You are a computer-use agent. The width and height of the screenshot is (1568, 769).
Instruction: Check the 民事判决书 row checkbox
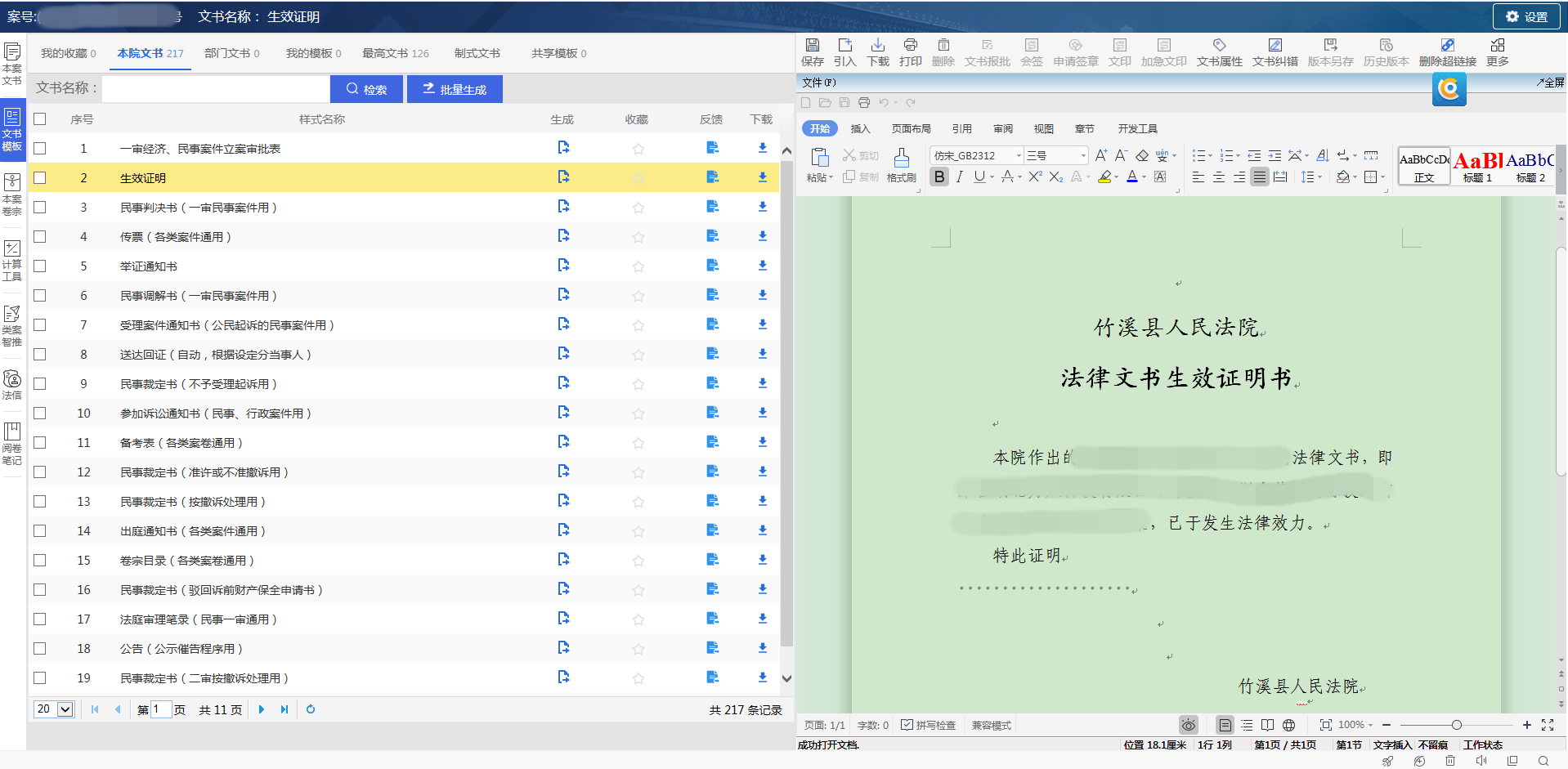39,208
